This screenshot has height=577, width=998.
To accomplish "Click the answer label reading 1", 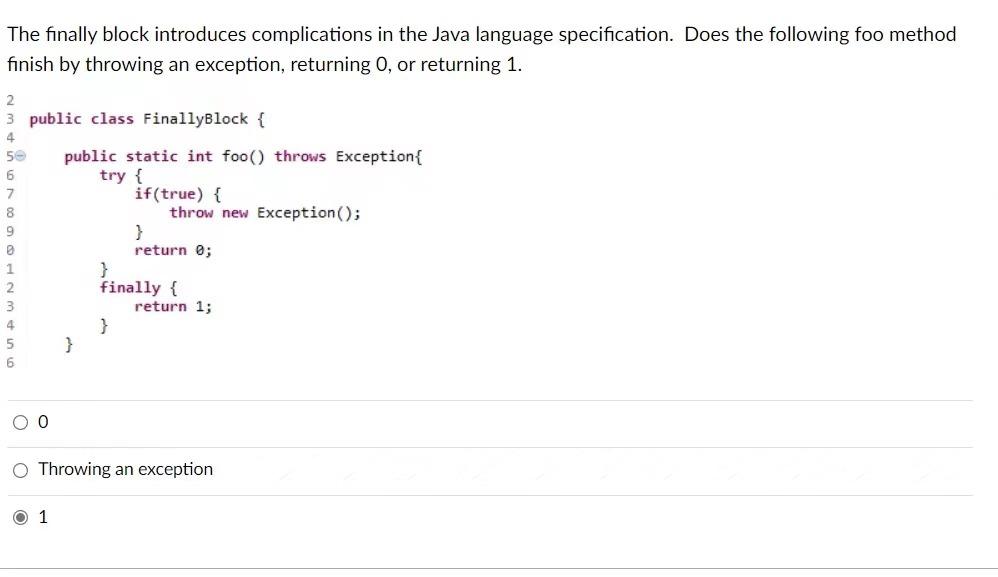I will pyautogui.click(x=42, y=516).
